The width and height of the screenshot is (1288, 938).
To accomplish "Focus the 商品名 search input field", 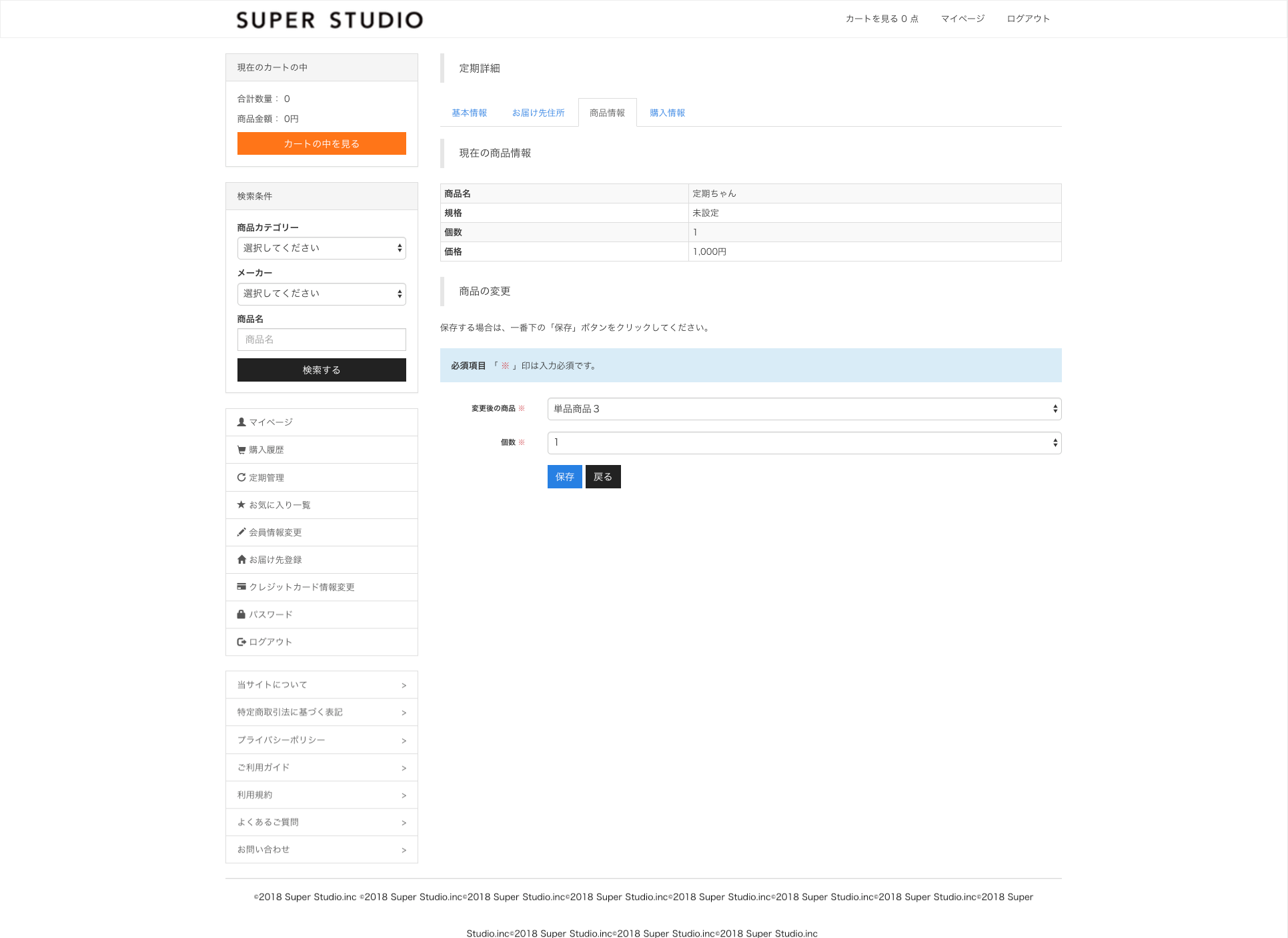I will [321, 340].
